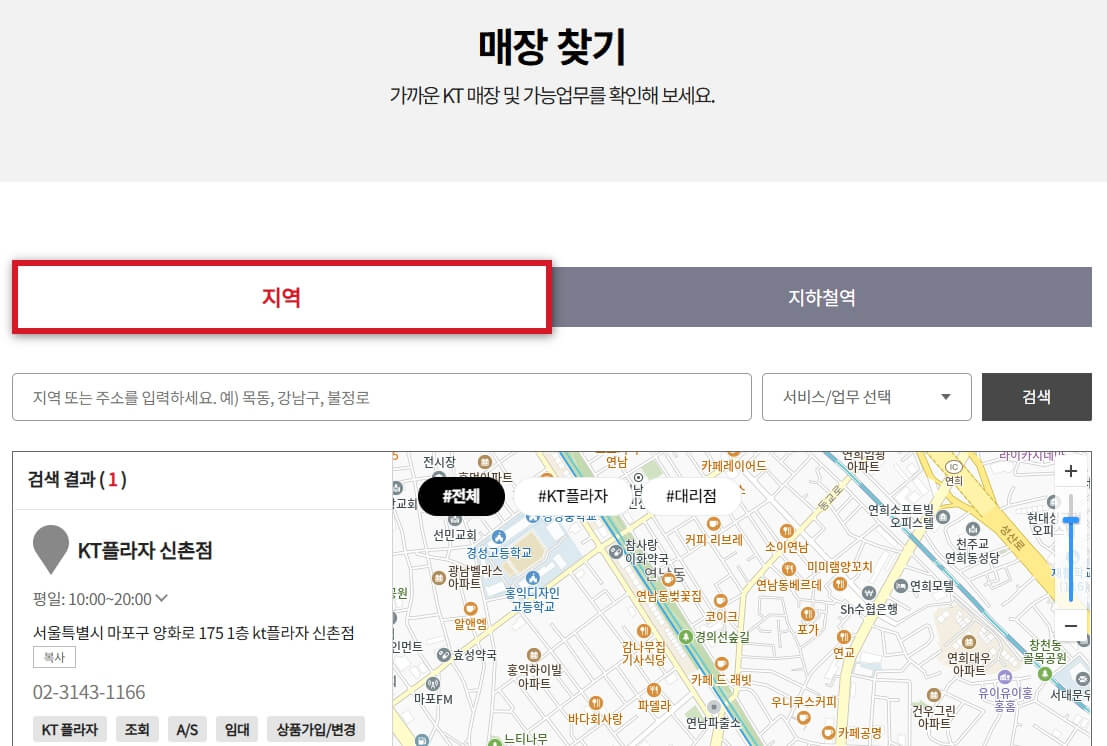This screenshot has height=746, width=1107.
Task: Select the A/S service tag
Action: coord(187,729)
